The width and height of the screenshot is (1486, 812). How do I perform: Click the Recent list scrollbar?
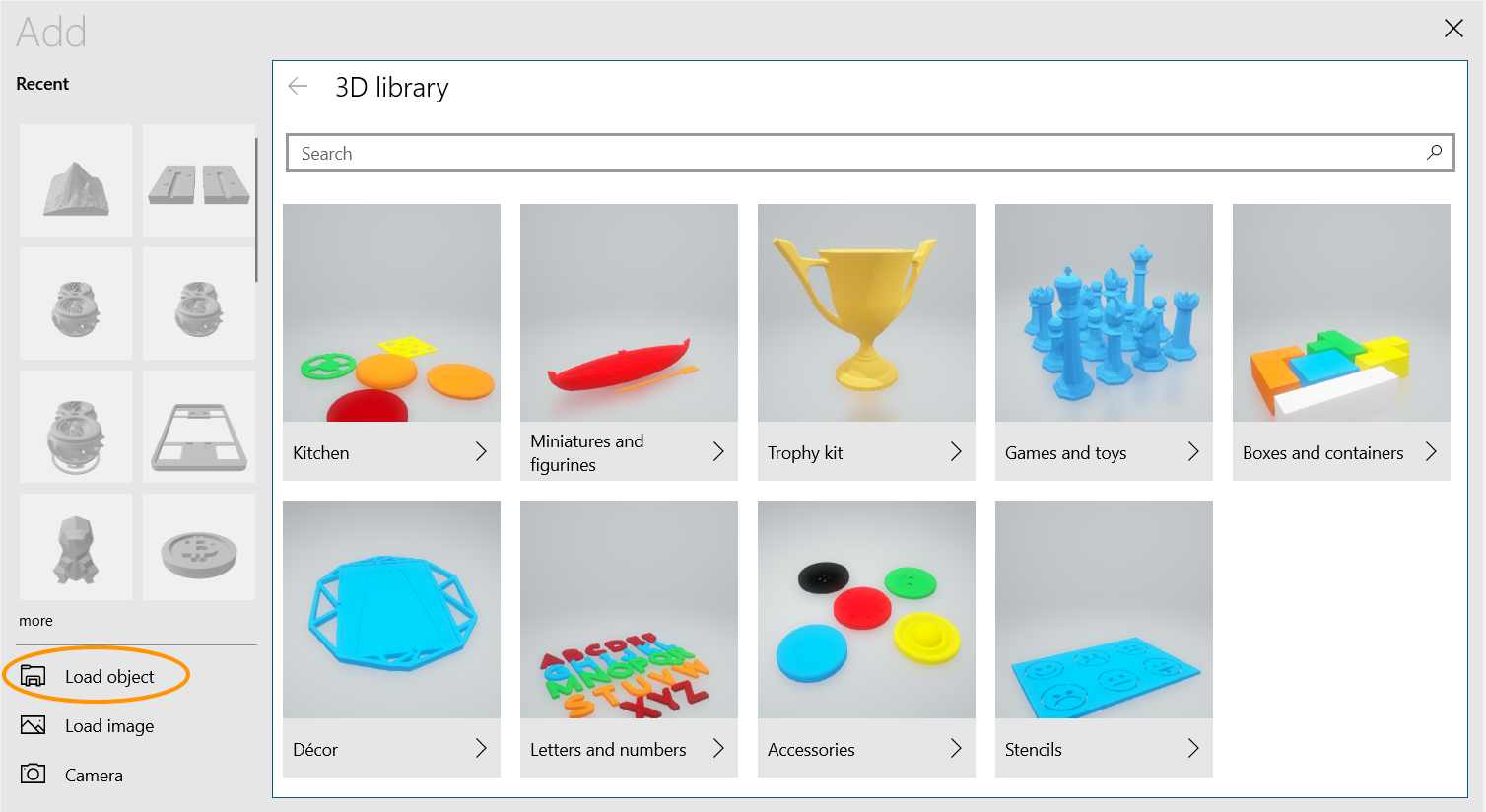[256, 210]
